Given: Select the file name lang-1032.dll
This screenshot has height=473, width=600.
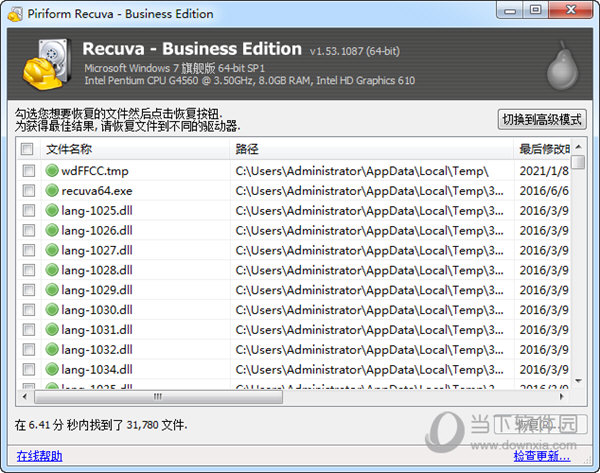Looking at the screenshot, I should [97, 350].
